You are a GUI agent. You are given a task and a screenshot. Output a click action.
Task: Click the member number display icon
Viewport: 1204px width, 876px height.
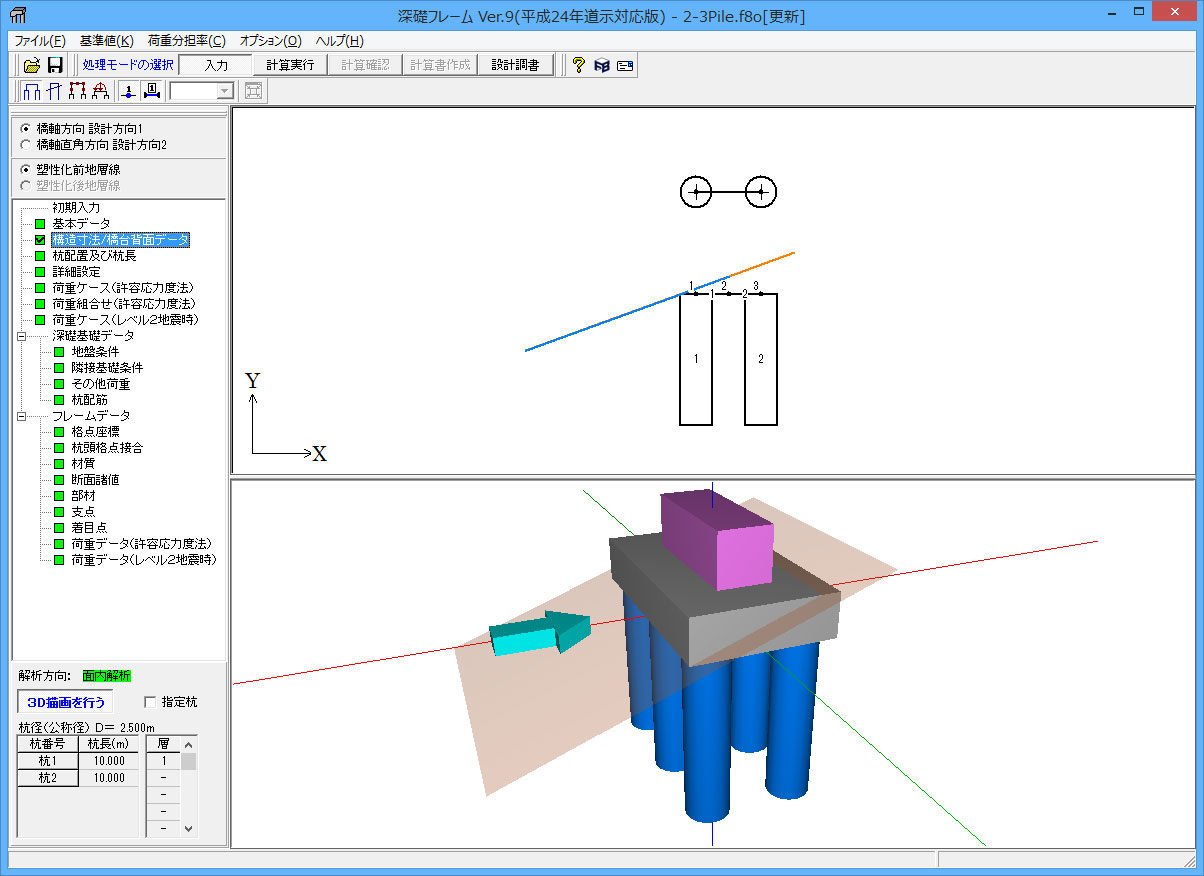pos(151,91)
